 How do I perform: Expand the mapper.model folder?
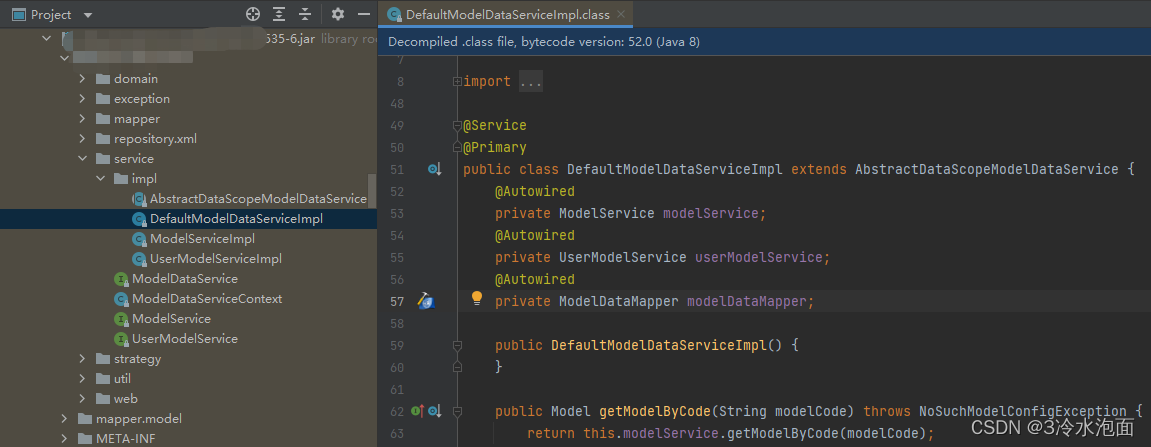(65, 419)
